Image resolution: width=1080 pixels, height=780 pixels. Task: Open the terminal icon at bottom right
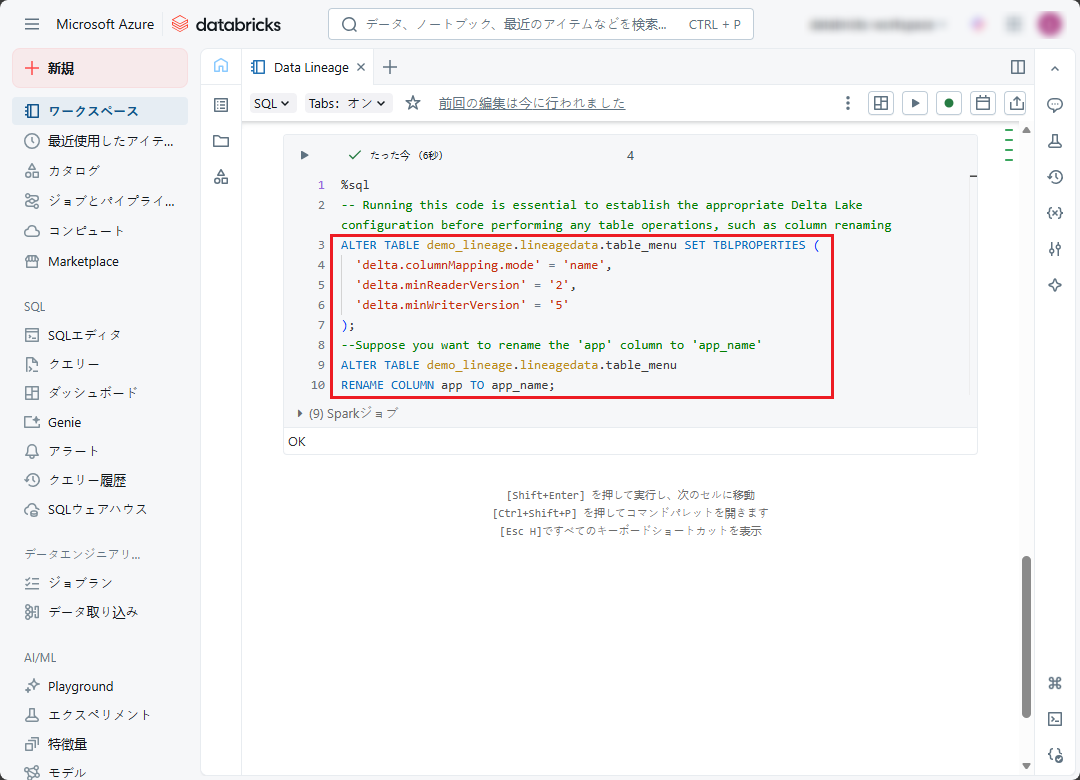[x=1054, y=718]
